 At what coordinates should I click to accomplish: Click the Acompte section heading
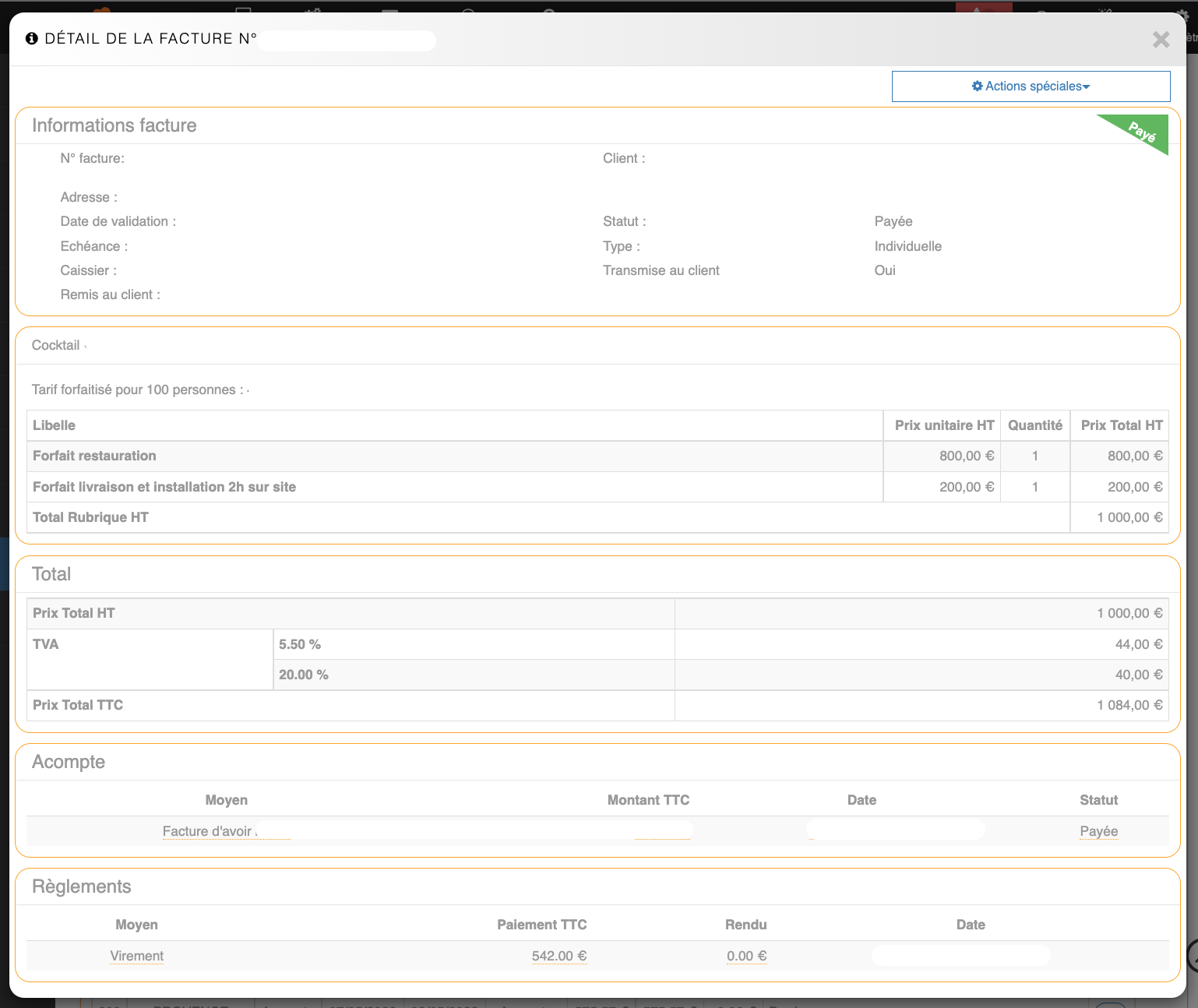coord(69,762)
